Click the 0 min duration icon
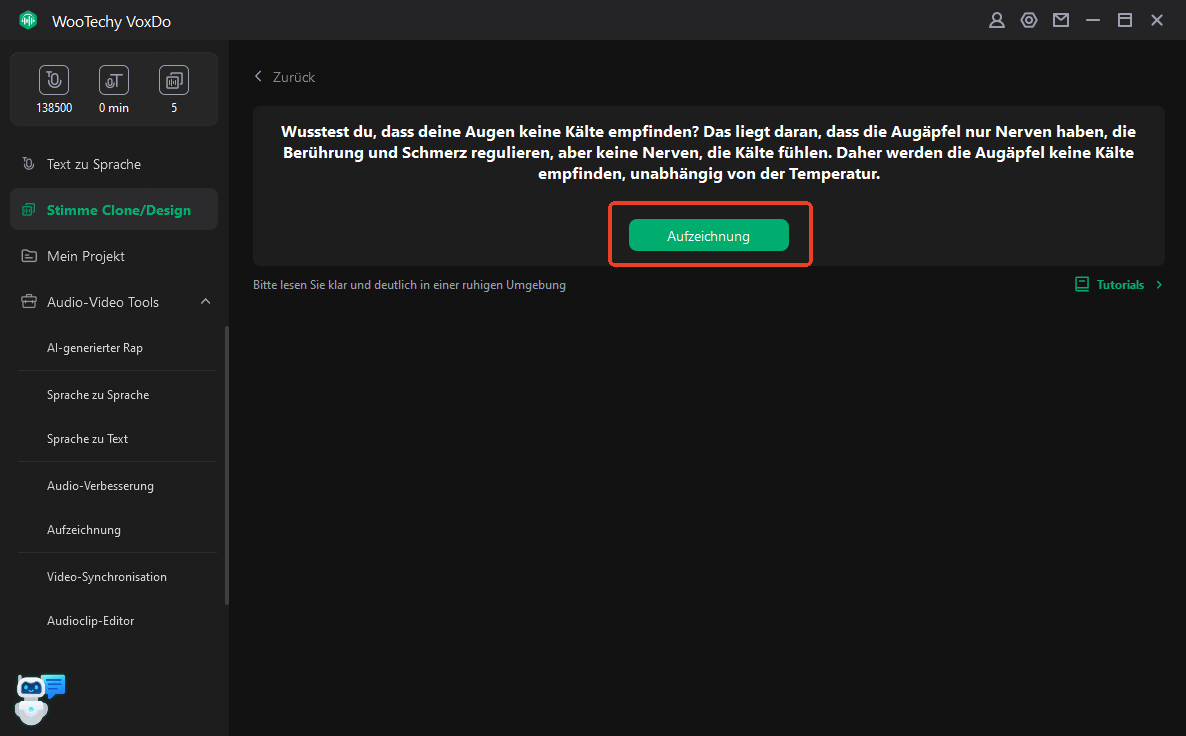Viewport: 1186px width, 736px height. [114, 81]
